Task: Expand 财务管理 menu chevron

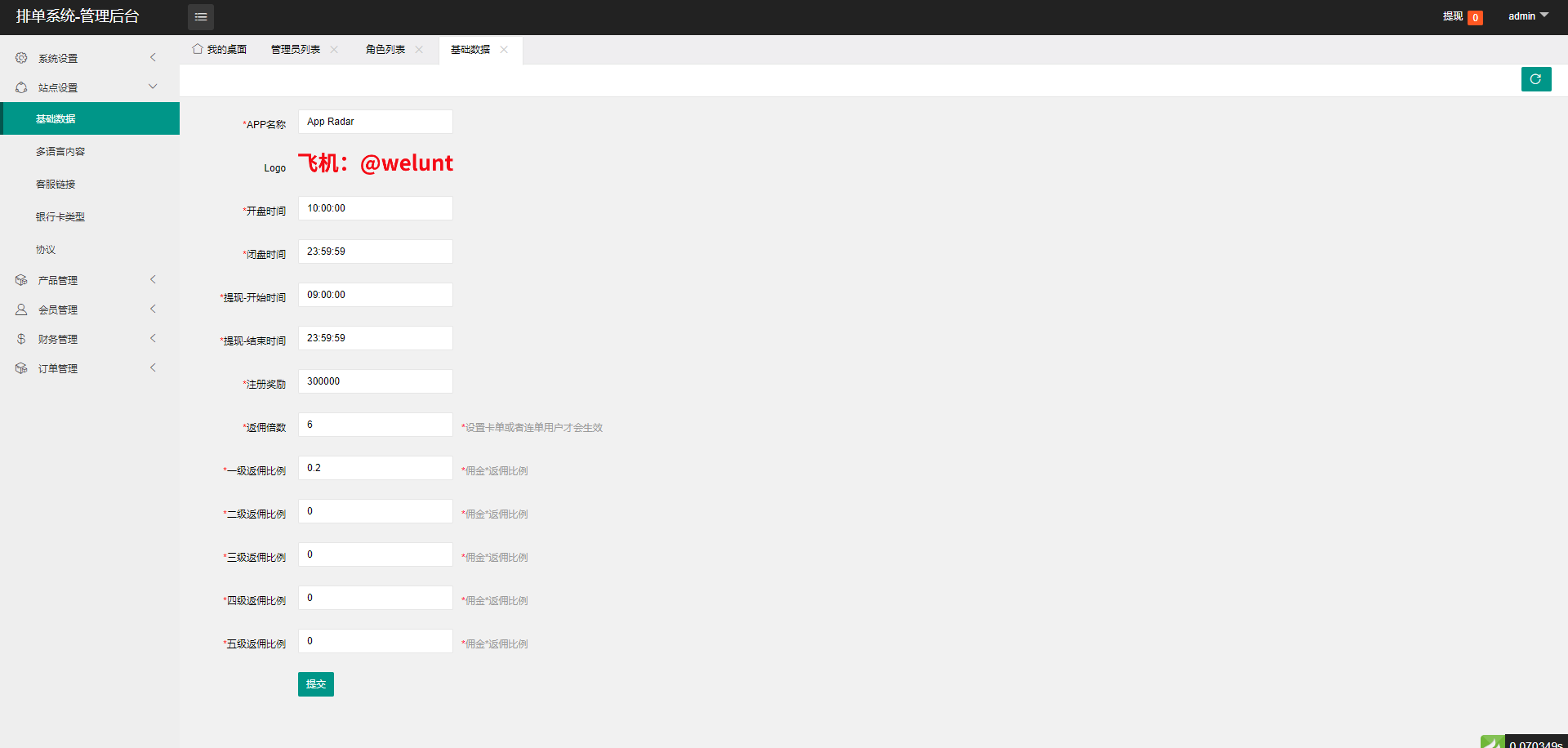Action: click(153, 338)
